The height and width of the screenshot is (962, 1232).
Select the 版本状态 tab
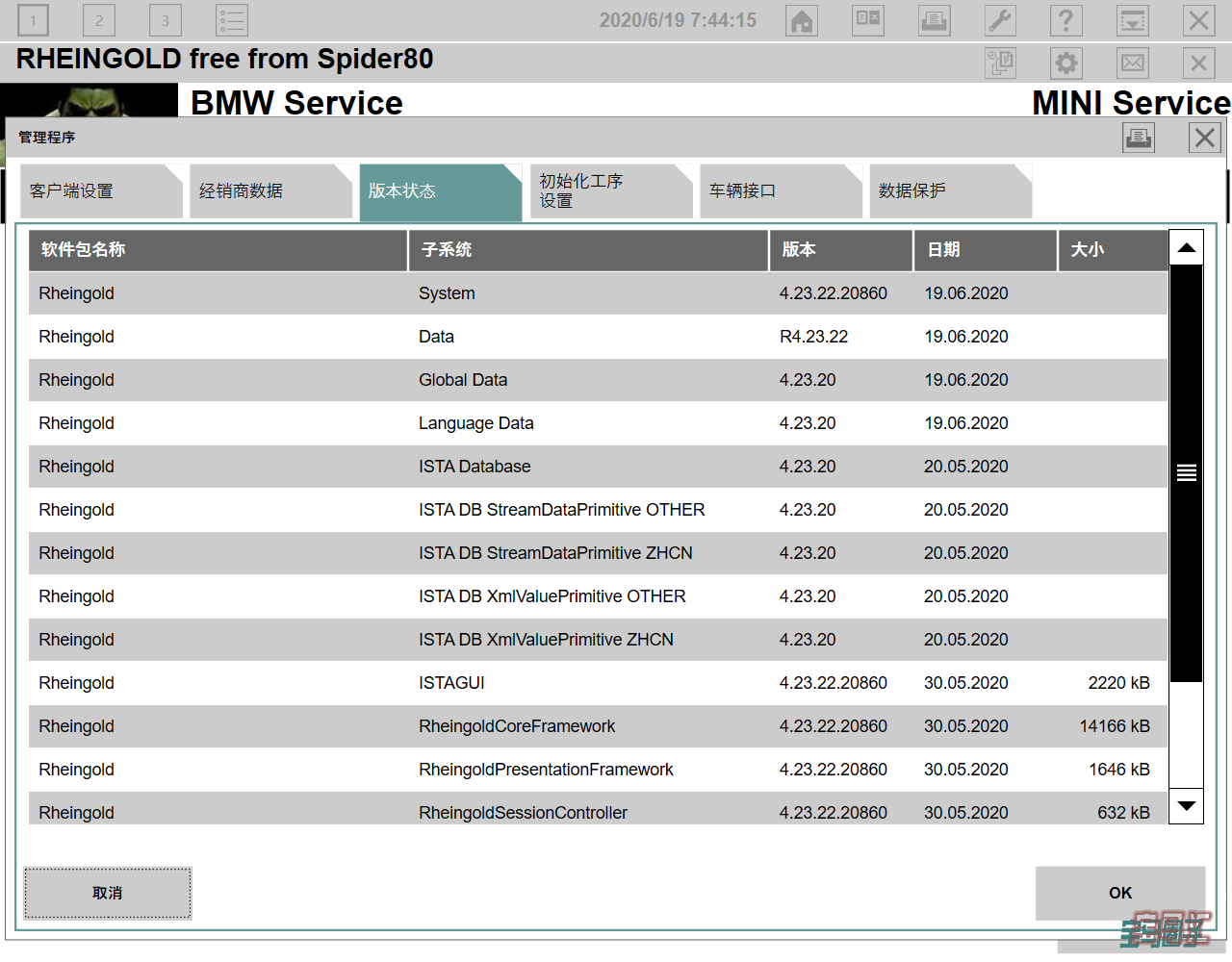(441, 191)
